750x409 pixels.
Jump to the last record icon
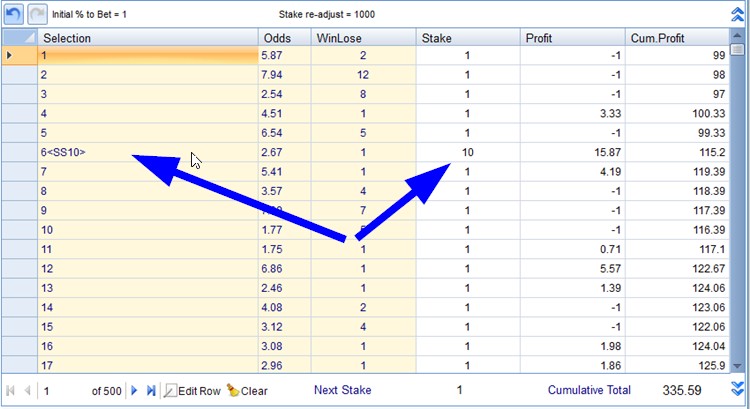point(151,391)
